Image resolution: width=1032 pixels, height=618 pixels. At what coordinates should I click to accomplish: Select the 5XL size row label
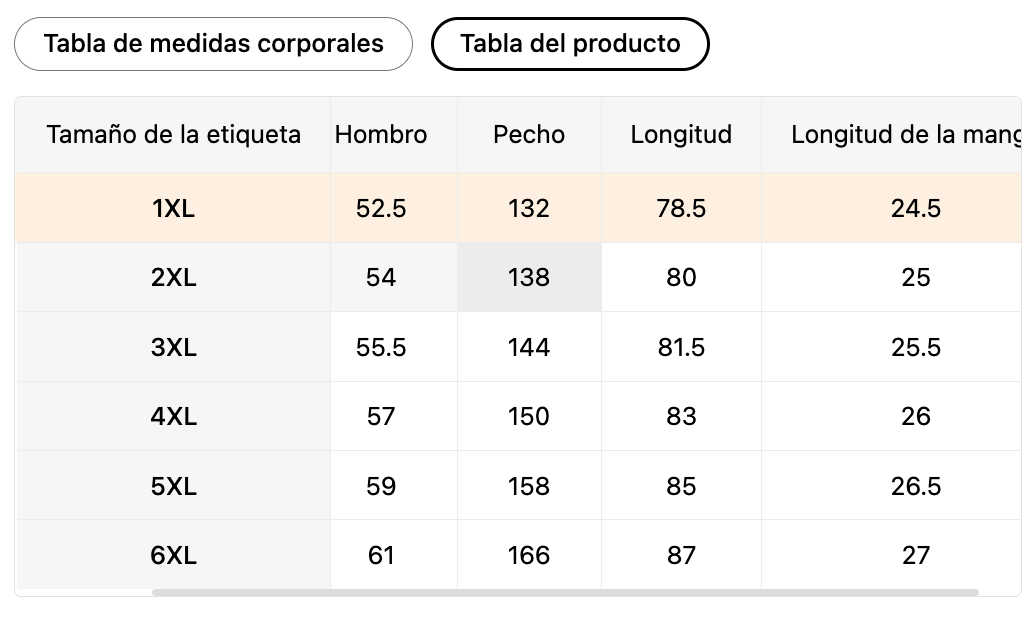pos(173,486)
